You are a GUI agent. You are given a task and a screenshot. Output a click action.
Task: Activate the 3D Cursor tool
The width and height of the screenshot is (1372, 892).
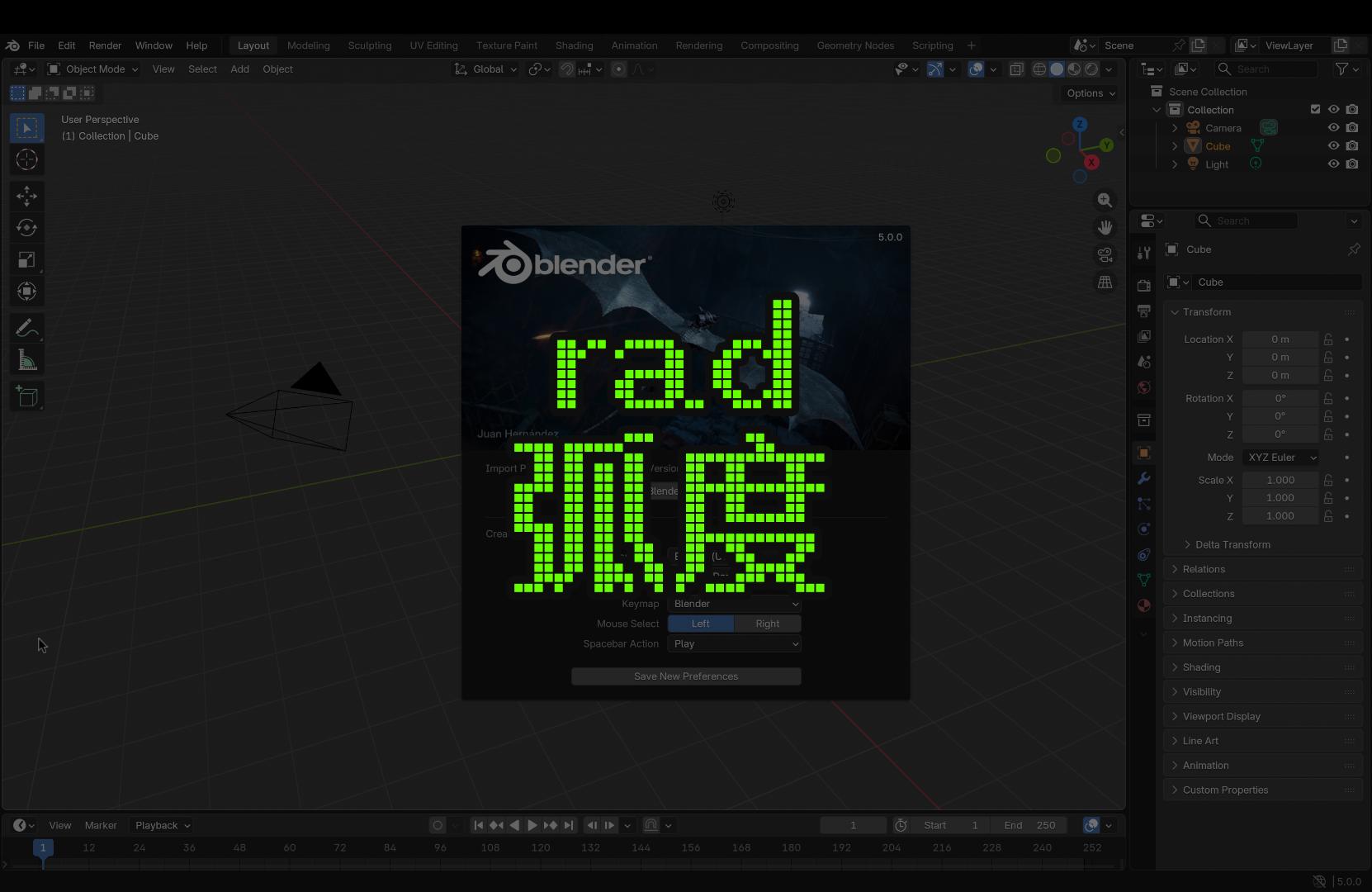pos(26,159)
